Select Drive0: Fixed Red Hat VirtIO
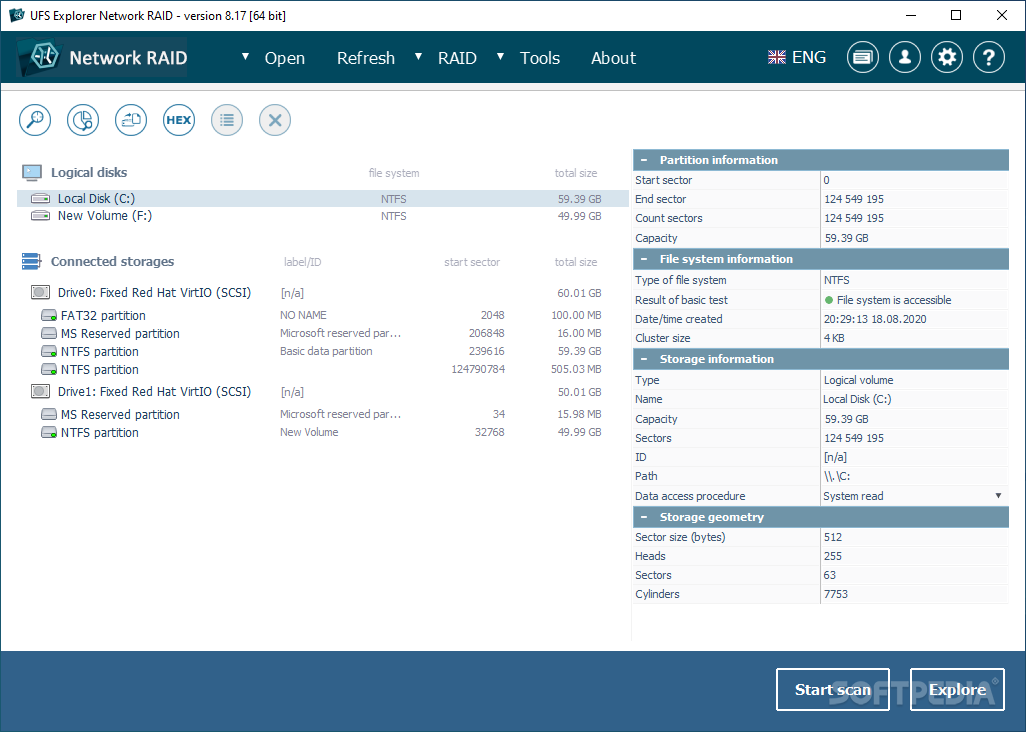The height and width of the screenshot is (732, 1026). tap(323, 292)
